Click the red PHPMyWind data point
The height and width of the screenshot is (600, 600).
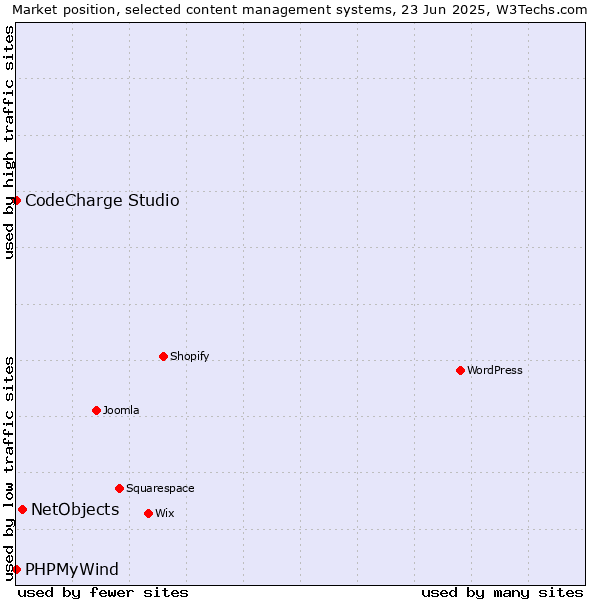(16, 569)
